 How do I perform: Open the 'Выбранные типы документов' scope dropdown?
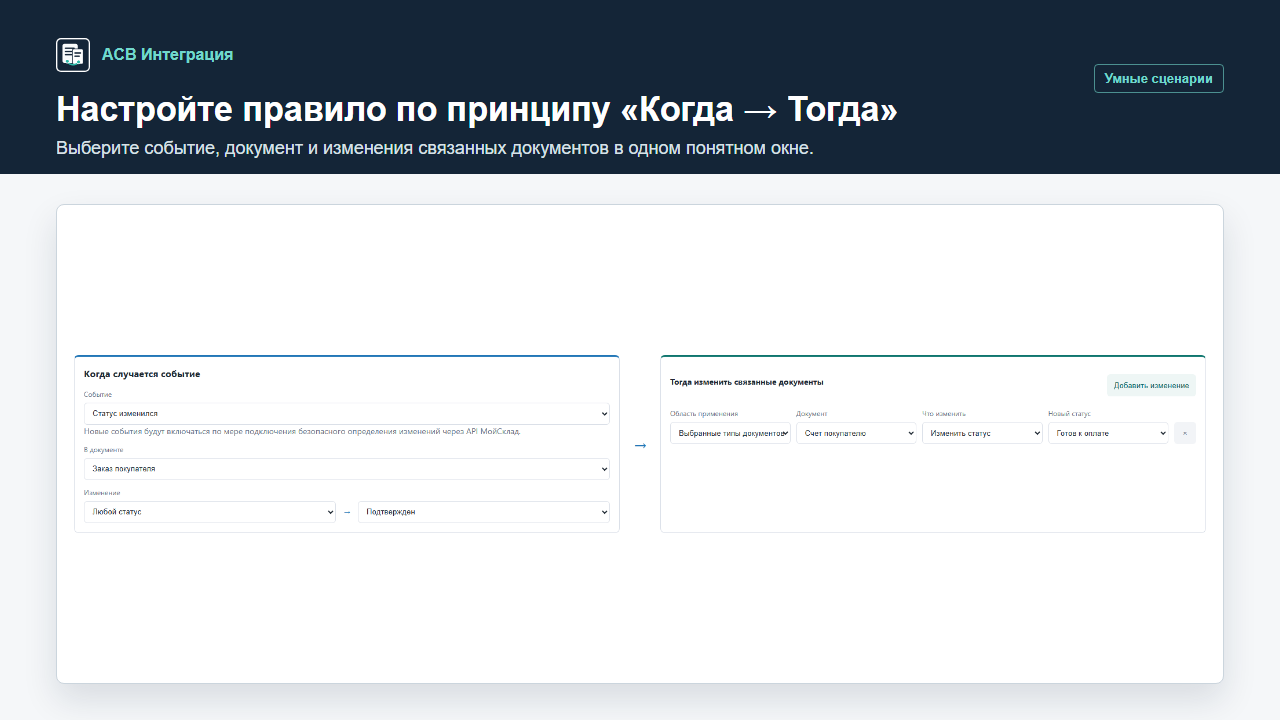click(730, 433)
